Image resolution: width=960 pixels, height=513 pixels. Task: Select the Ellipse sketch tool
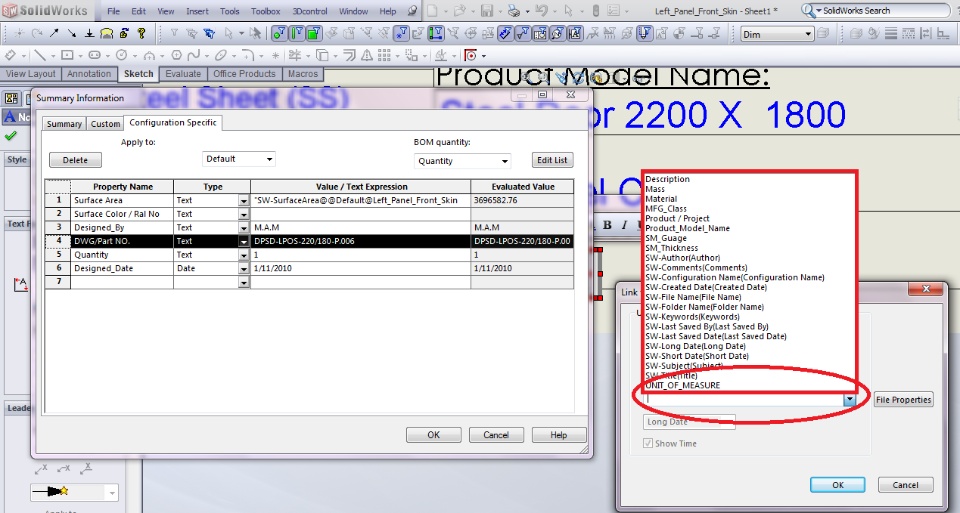point(220,55)
